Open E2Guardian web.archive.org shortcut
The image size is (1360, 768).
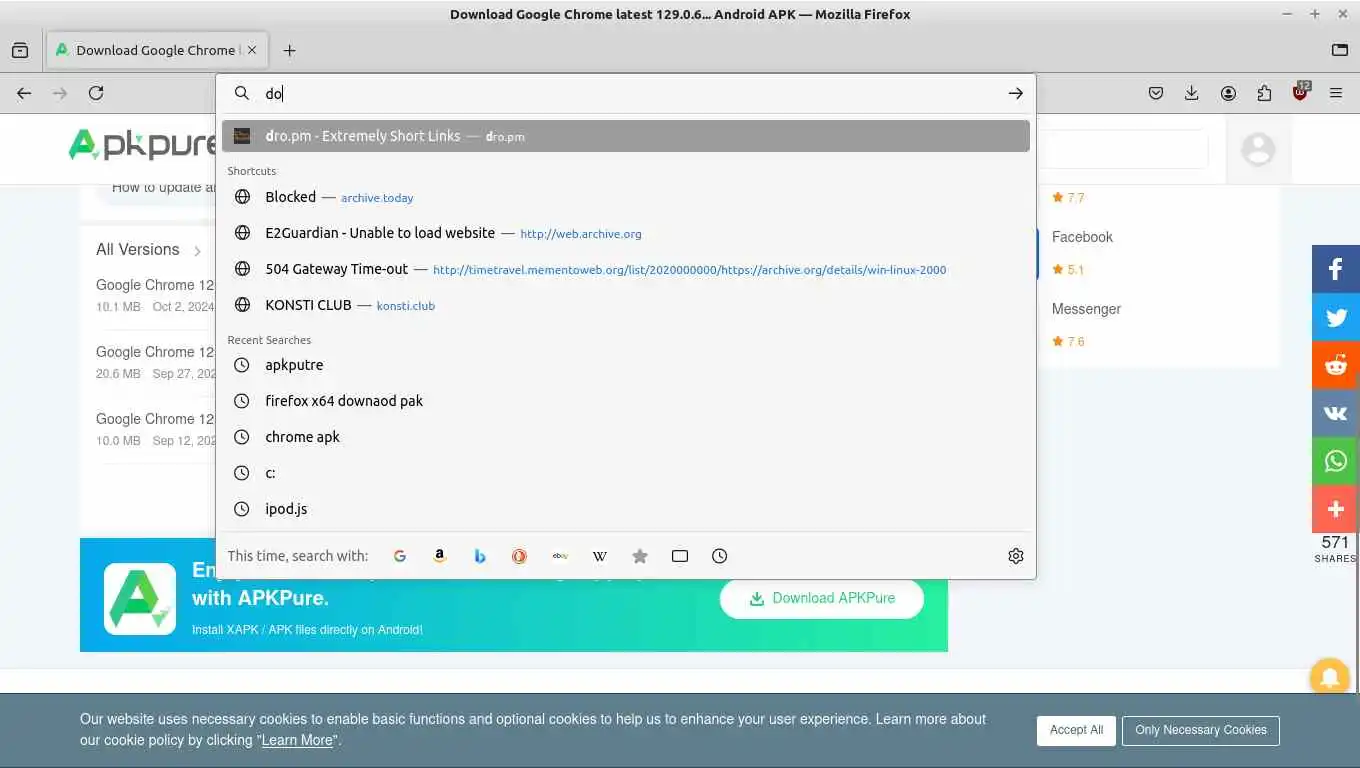626,233
